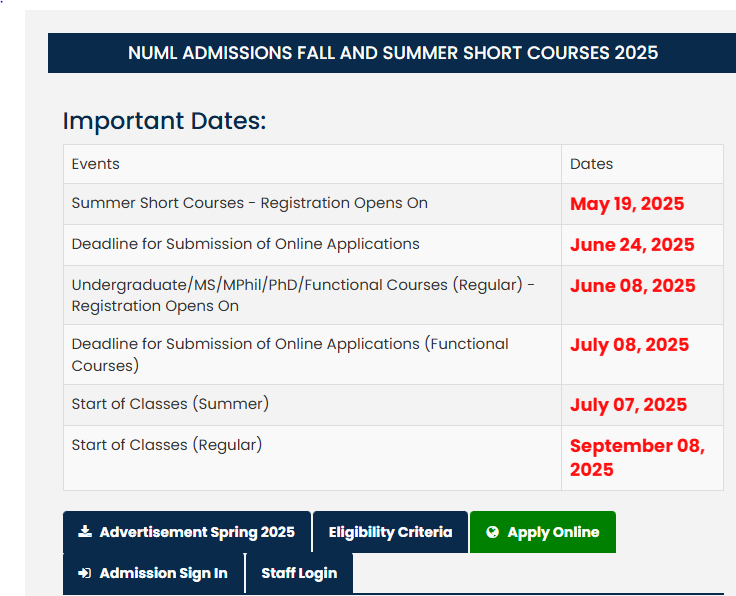Select the May 19, 2025 date
This screenshot has height=596, width=736.
point(627,204)
